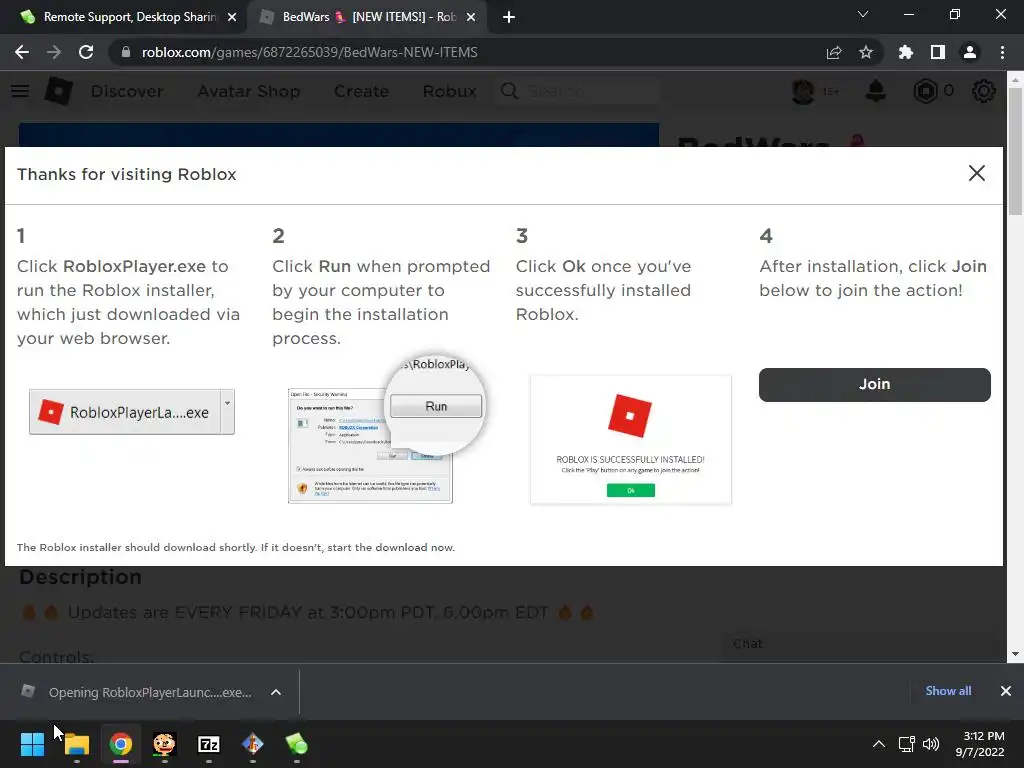The width and height of the screenshot is (1024, 768).
Task: Open the Create menu item
Action: [x=361, y=91]
